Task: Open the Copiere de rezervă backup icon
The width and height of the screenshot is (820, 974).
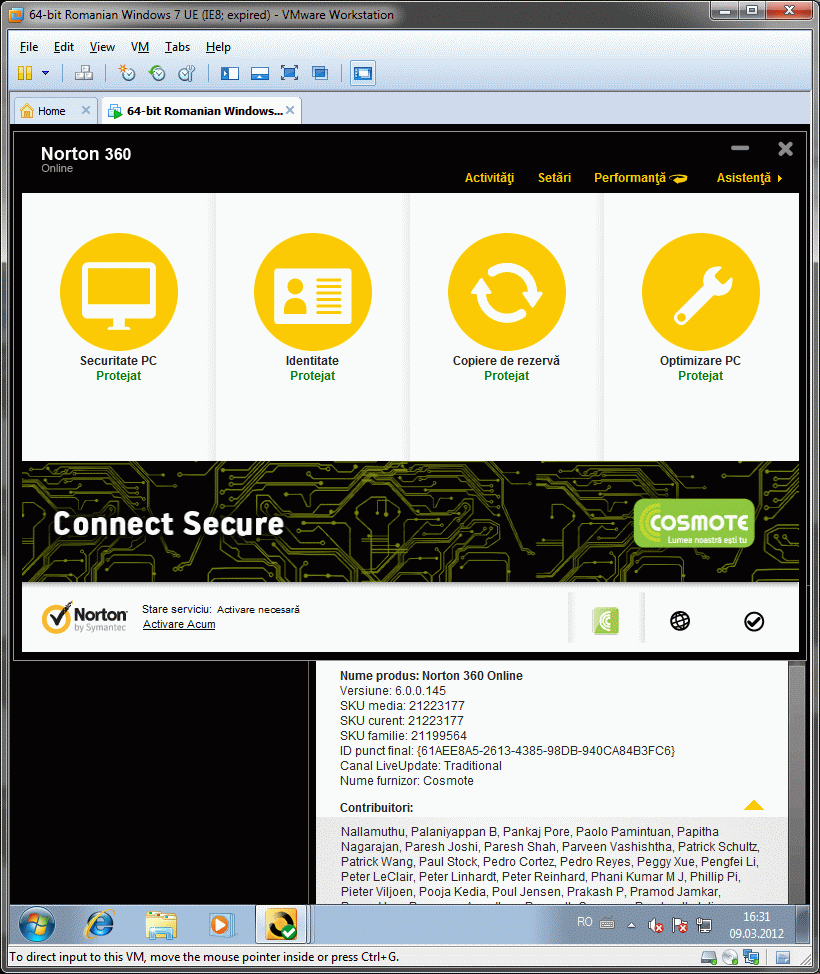Action: [506, 291]
